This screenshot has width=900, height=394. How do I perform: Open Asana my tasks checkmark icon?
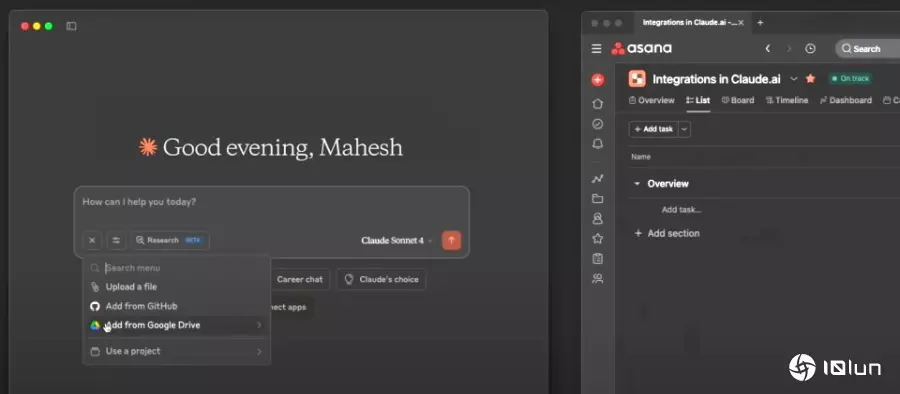point(598,124)
